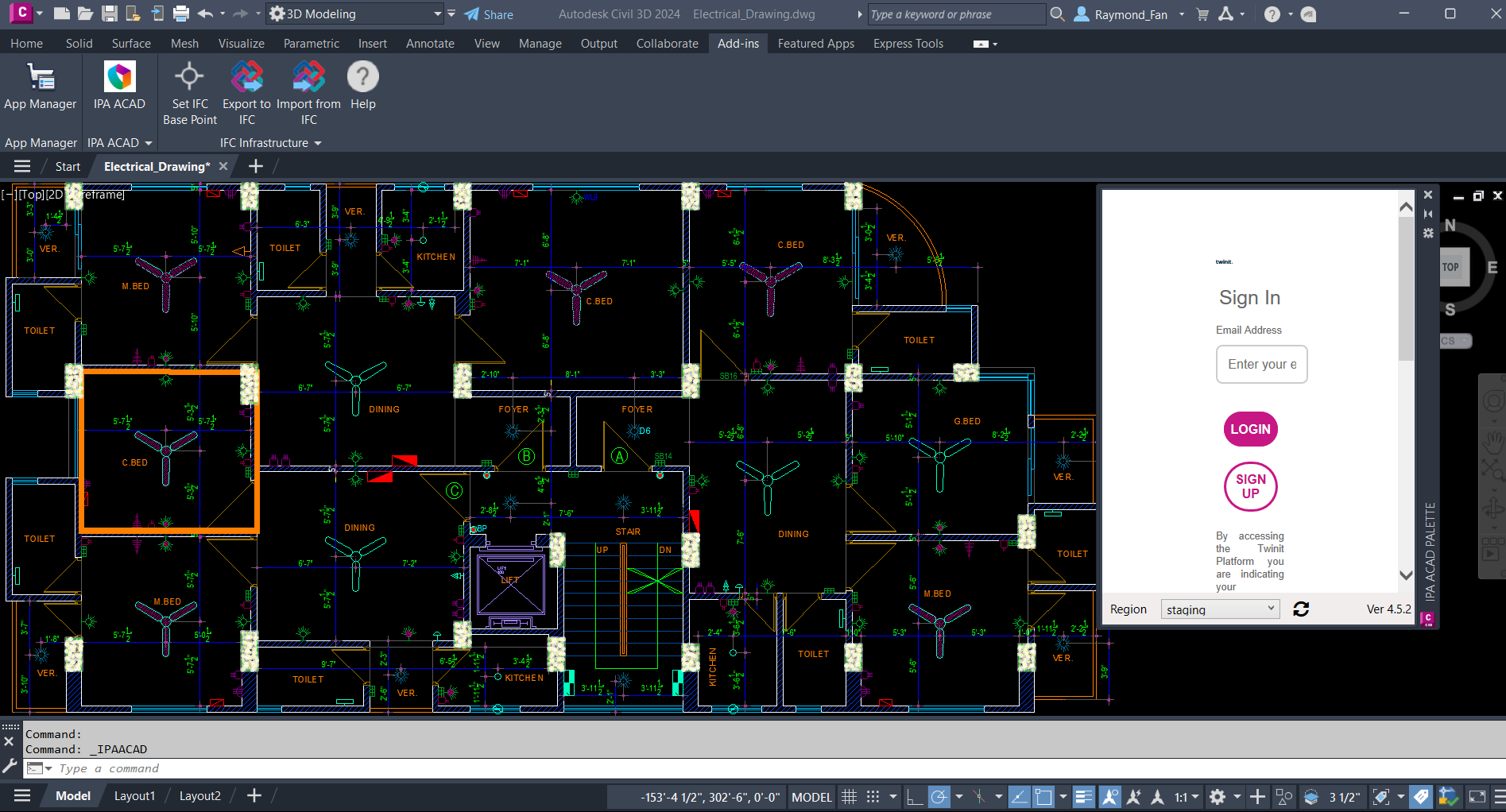This screenshot has height=812, width=1506.
Task: Toggle polar tracking in the status bar
Action: (x=939, y=797)
